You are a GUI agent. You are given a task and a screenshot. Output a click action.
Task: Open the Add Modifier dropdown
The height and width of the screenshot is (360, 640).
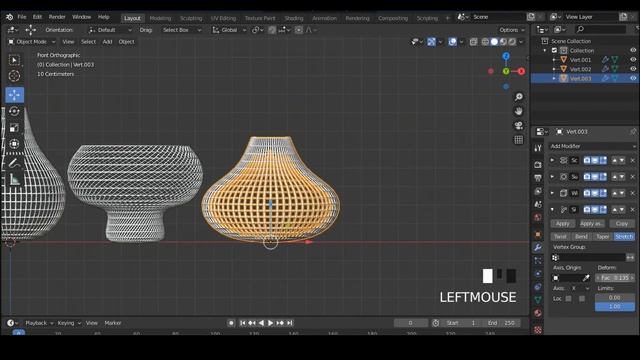(592, 146)
